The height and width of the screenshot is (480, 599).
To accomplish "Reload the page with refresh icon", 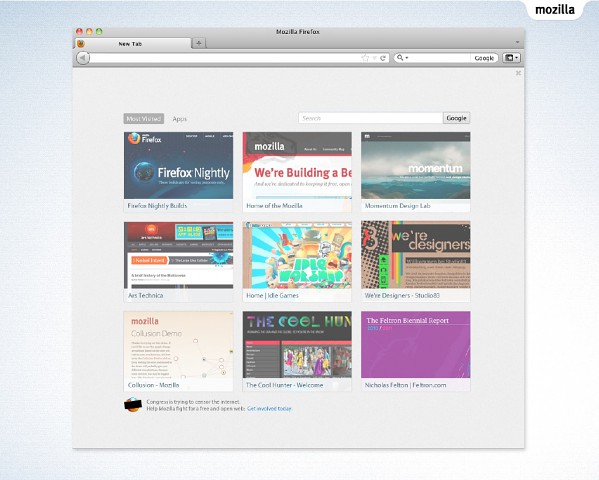I will tap(383, 58).
